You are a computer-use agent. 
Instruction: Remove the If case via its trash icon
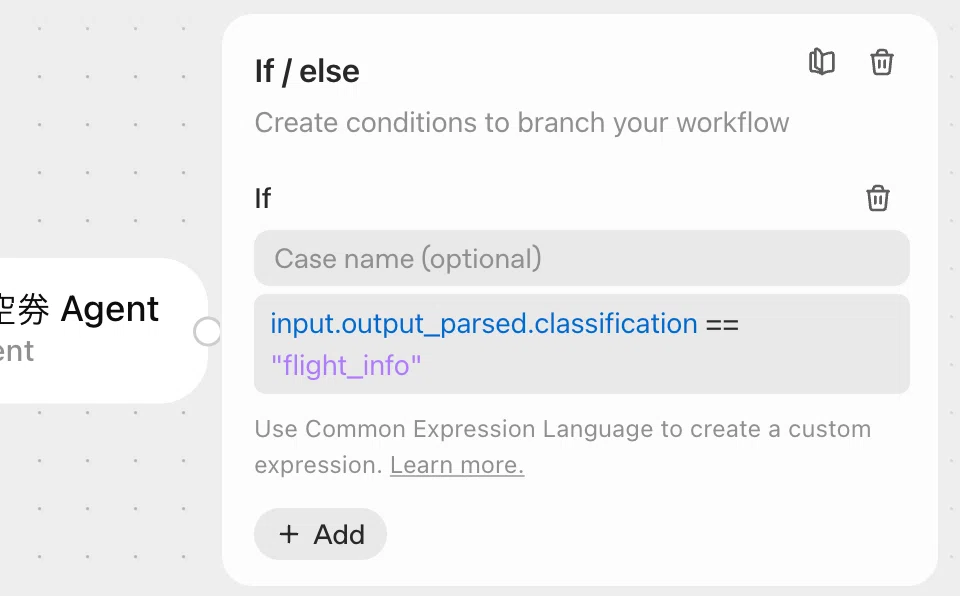click(x=877, y=198)
